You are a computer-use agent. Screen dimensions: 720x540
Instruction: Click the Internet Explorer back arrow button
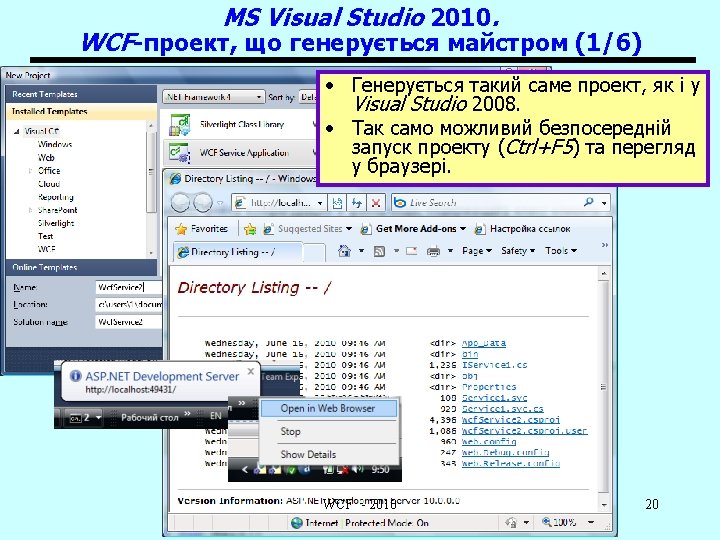click(x=180, y=202)
